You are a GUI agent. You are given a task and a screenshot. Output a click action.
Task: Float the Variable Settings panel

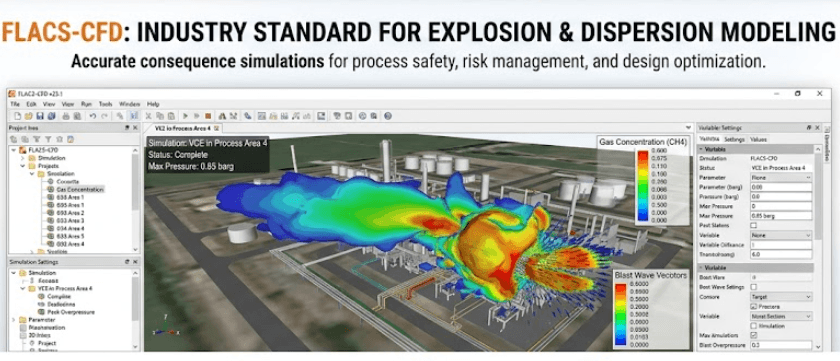[808, 128]
